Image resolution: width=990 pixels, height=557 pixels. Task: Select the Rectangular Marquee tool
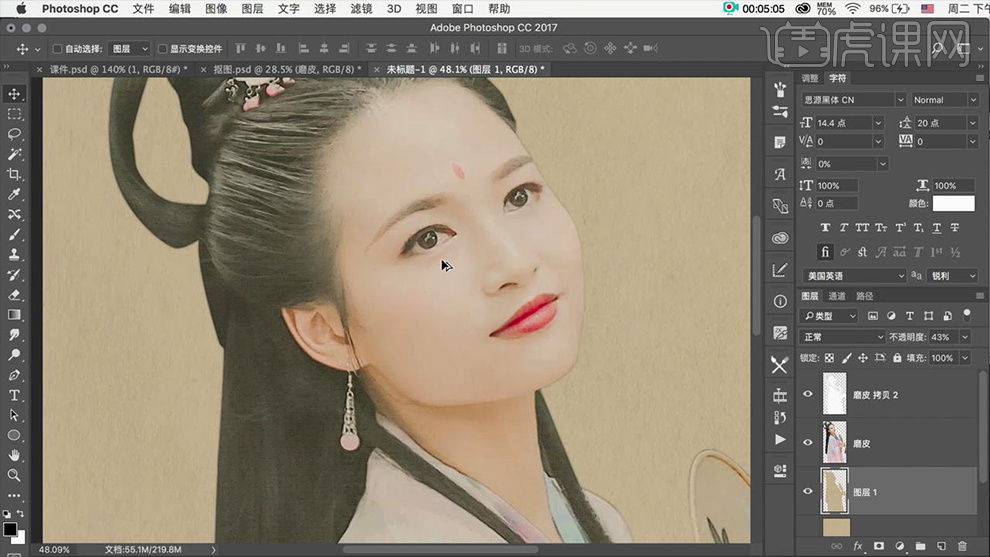pos(14,114)
